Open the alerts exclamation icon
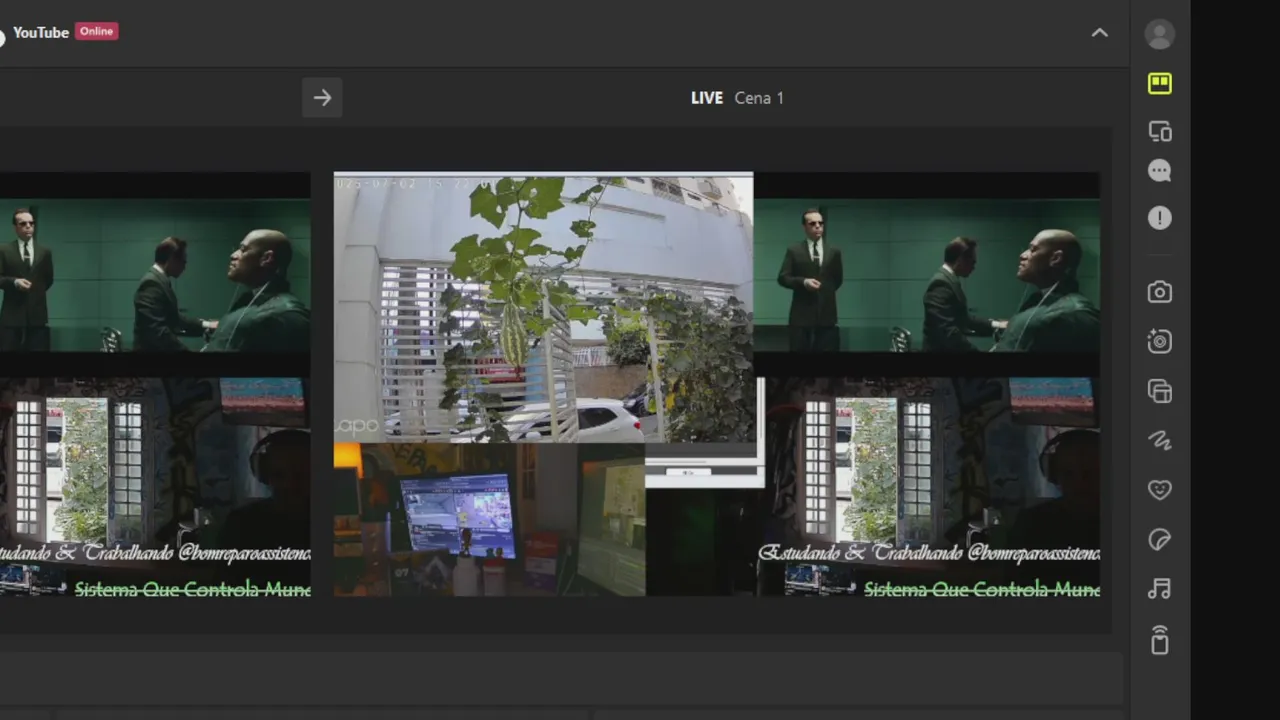Screen dimensions: 1280x720 coord(1160,218)
